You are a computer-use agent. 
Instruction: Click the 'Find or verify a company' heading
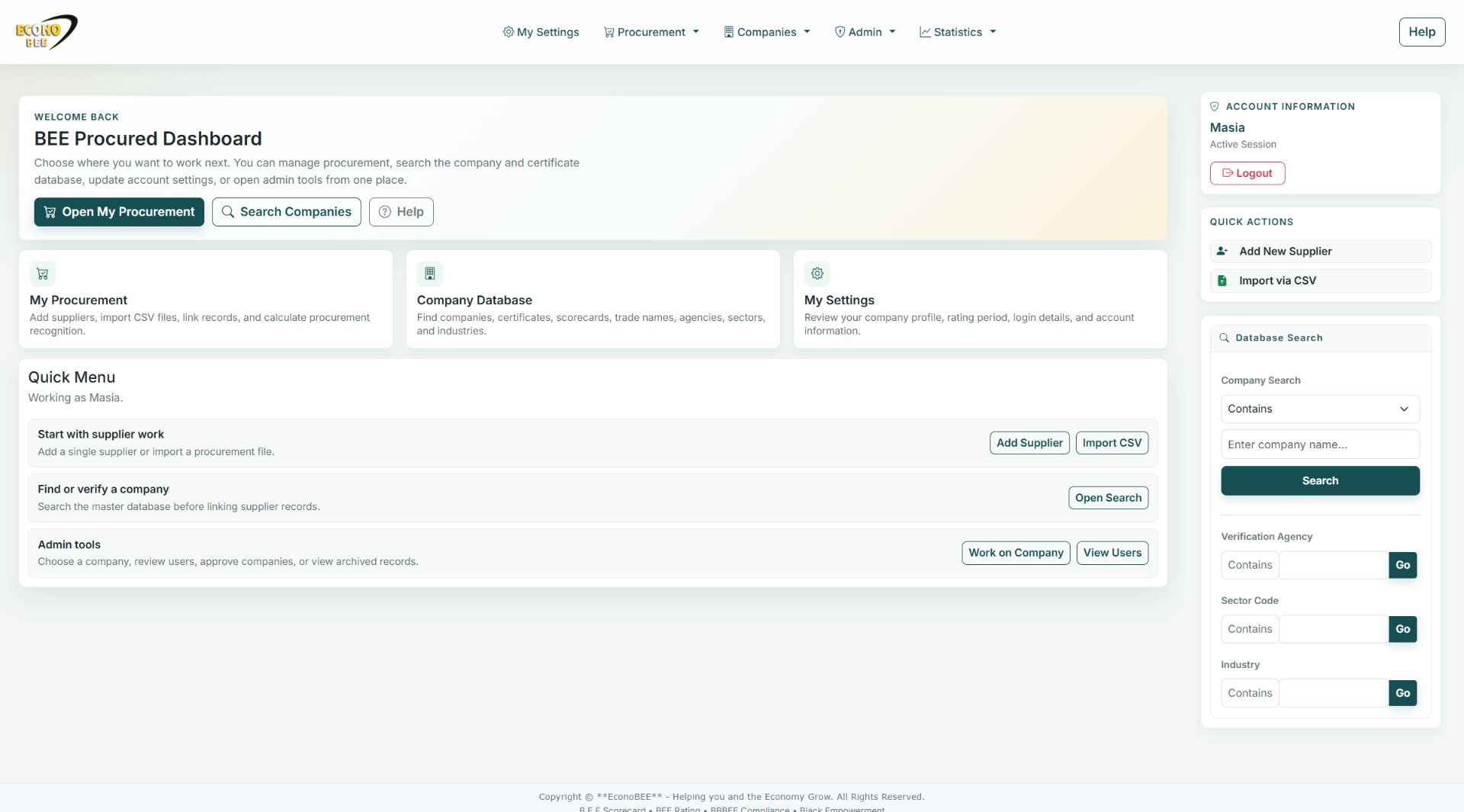pos(103,489)
